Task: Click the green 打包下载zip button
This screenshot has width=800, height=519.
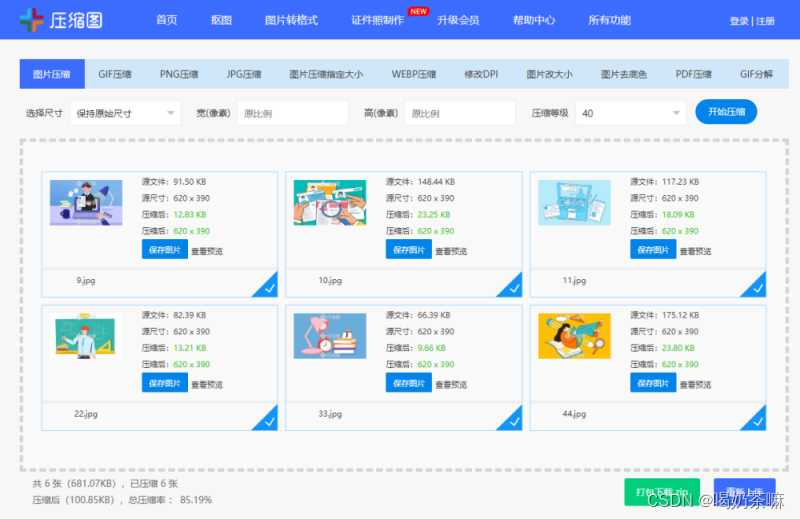Action: click(x=662, y=492)
